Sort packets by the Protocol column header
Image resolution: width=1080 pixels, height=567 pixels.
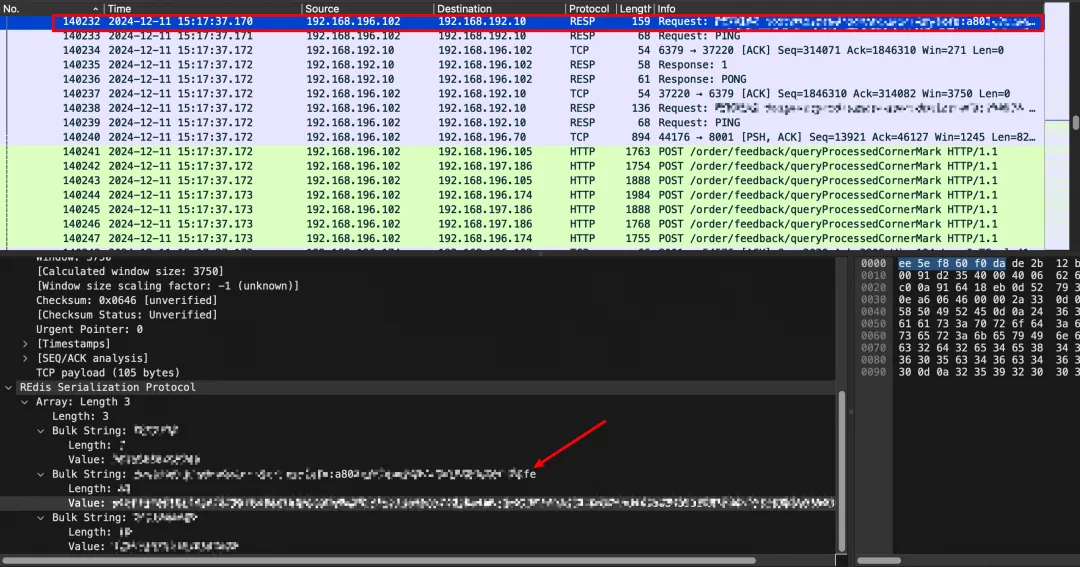tap(589, 8)
